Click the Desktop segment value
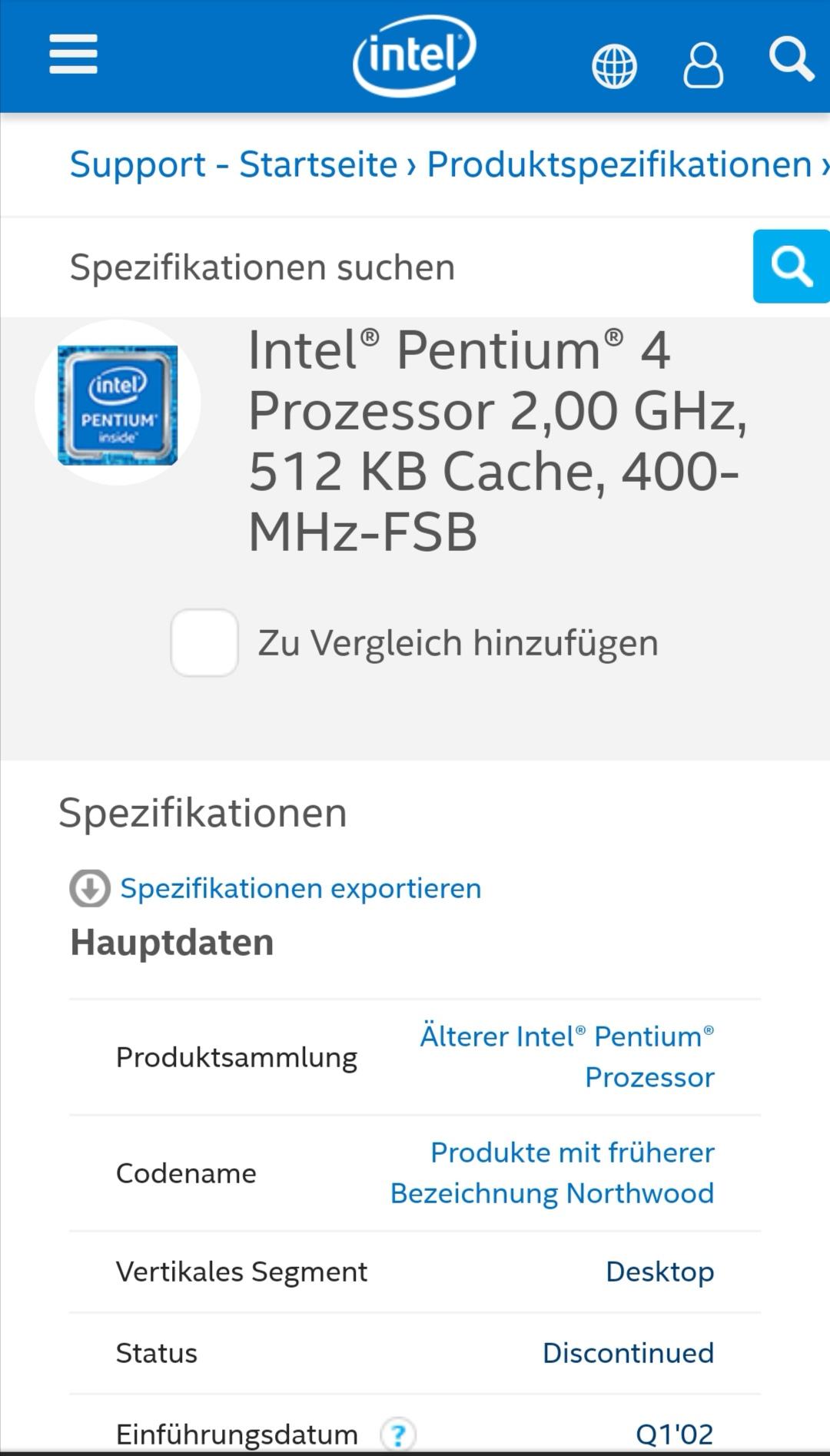Image resolution: width=830 pixels, height=1456 pixels. (660, 1272)
